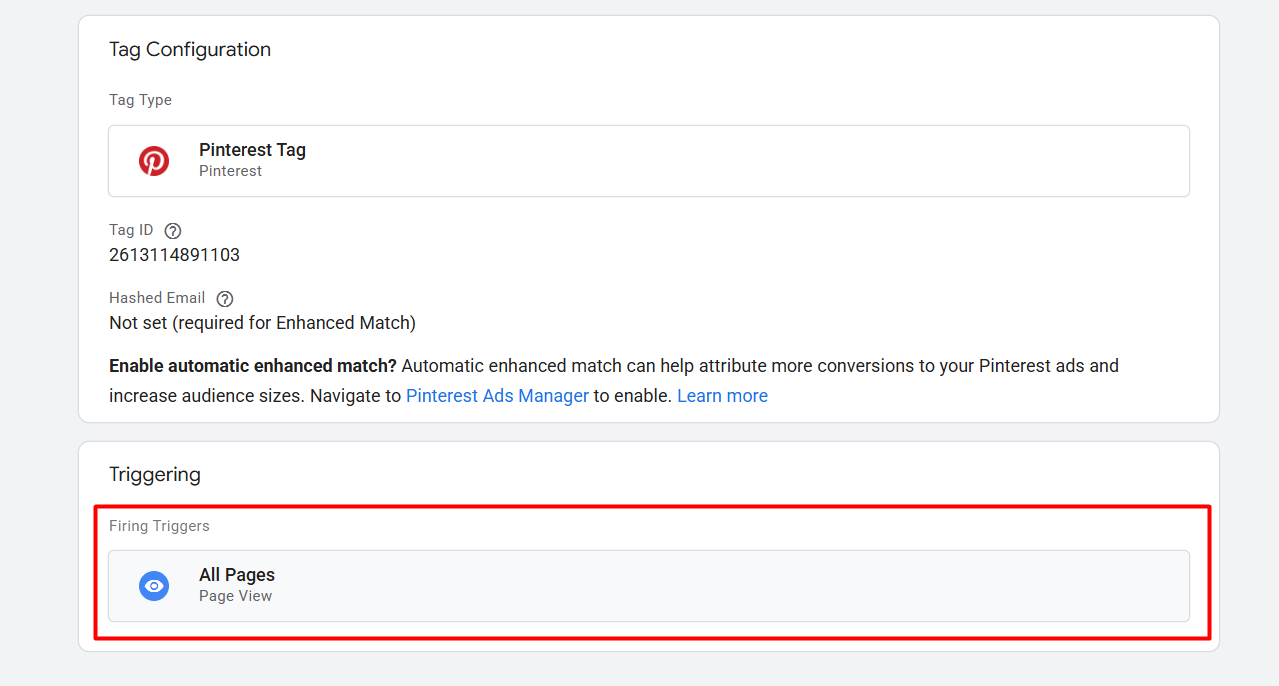The height and width of the screenshot is (686, 1279).
Task: Open the All Pages firing trigger
Action: [648, 586]
